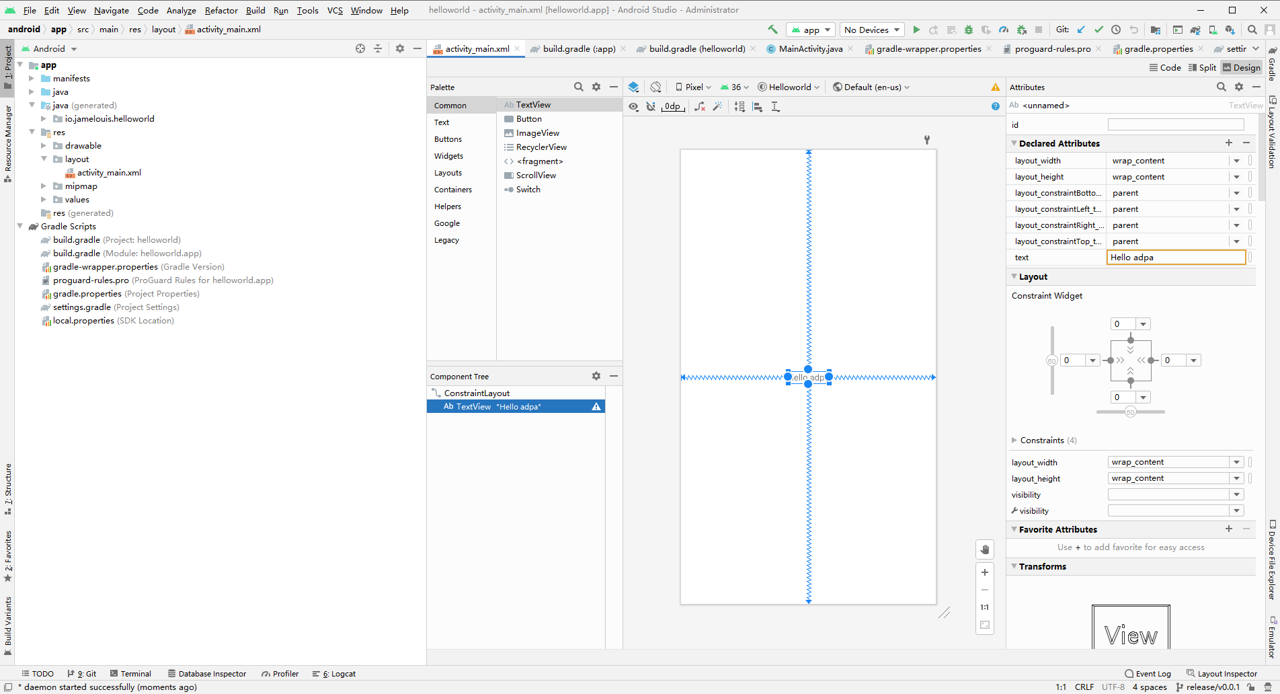Select the design surface layers icon
Screen dimensions: 1280x694
pos(633,87)
